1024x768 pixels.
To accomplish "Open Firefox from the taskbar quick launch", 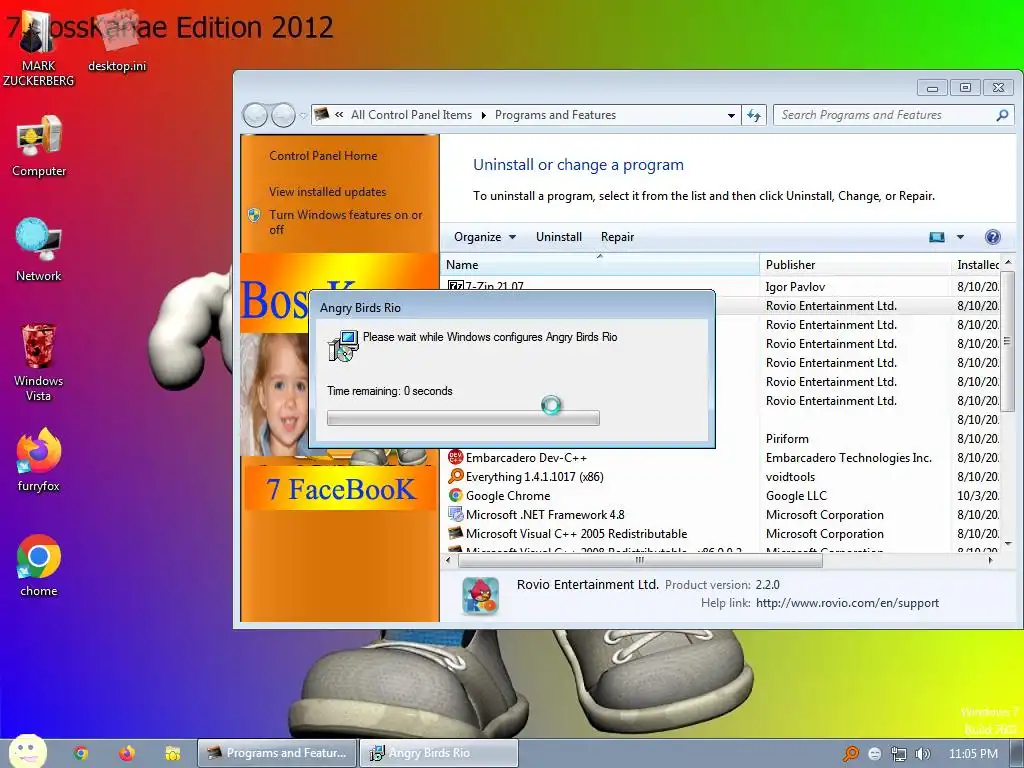I will tap(127, 753).
